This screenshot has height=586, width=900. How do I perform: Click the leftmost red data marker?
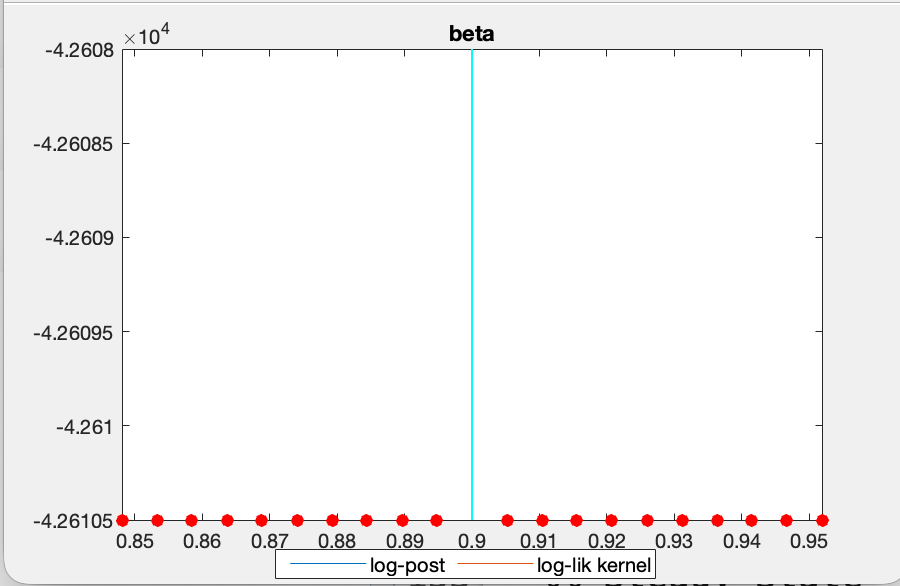(x=123, y=520)
